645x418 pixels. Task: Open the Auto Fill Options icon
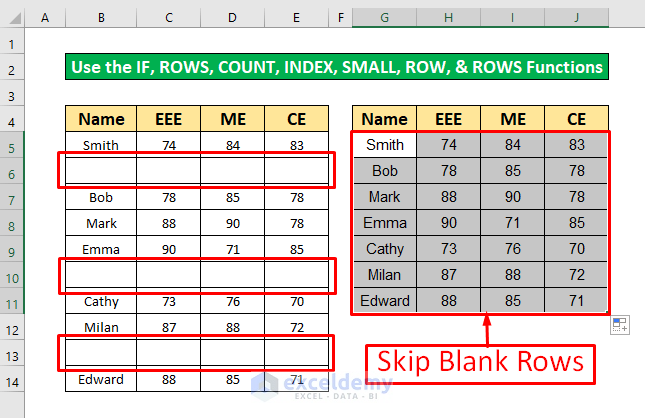(x=619, y=324)
